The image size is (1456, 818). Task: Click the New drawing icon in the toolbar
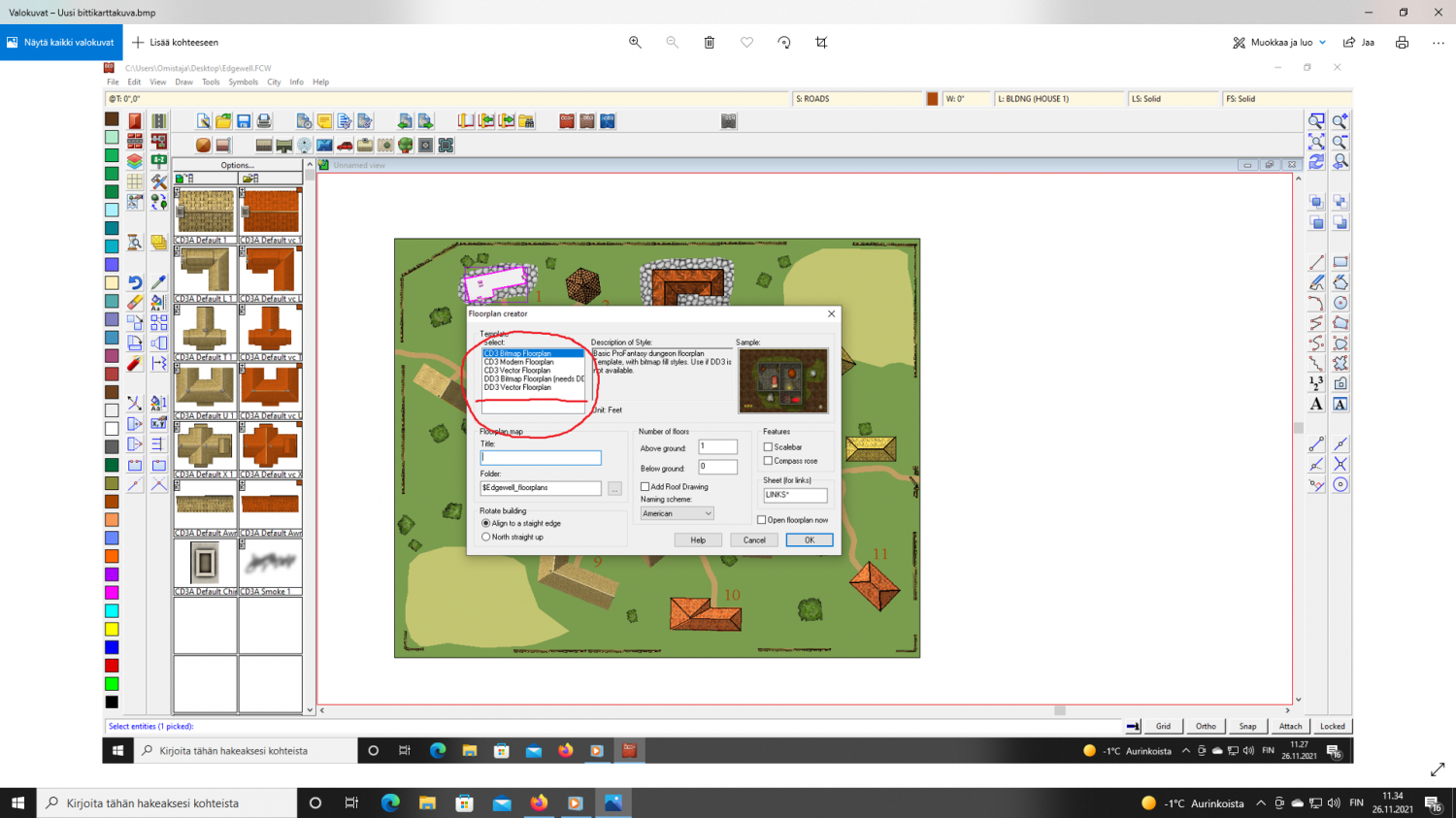point(203,121)
